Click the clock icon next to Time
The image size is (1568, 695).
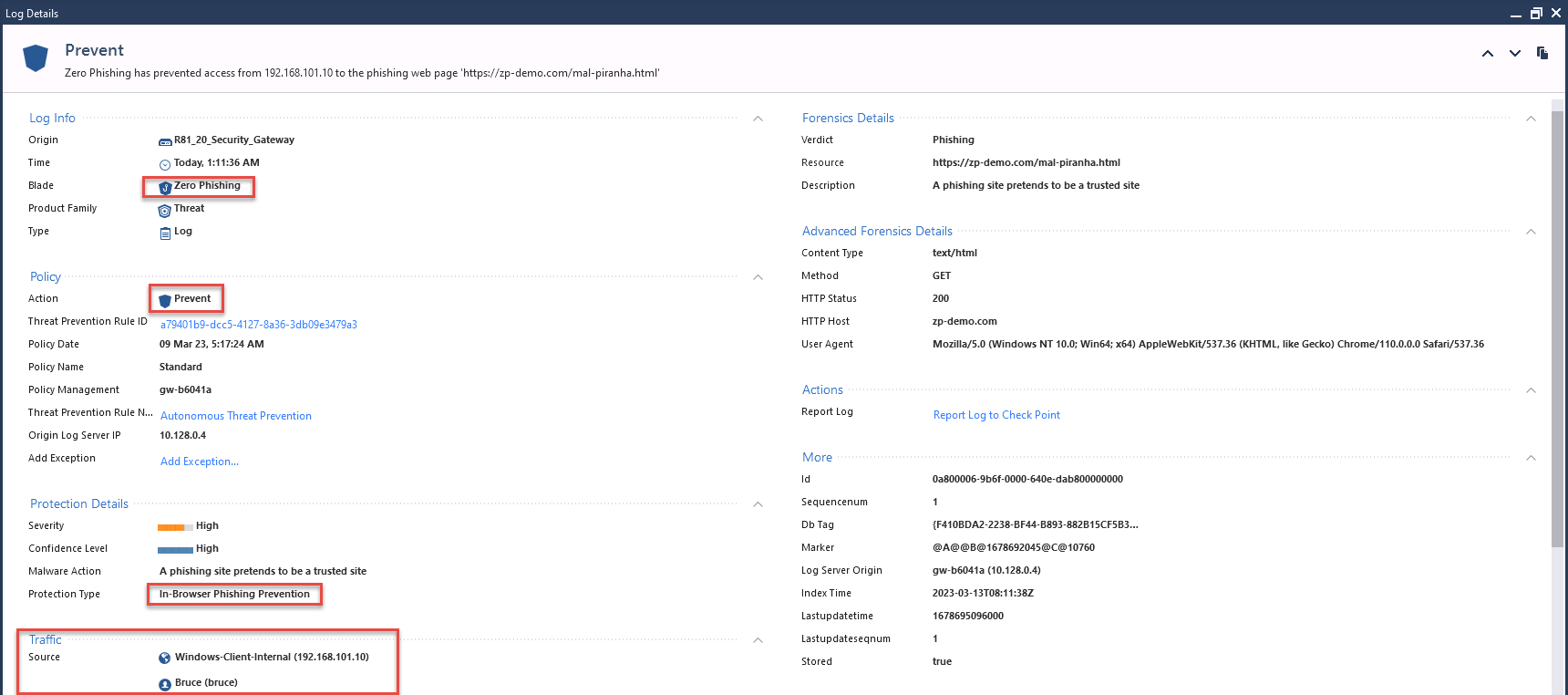(x=165, y=164)
